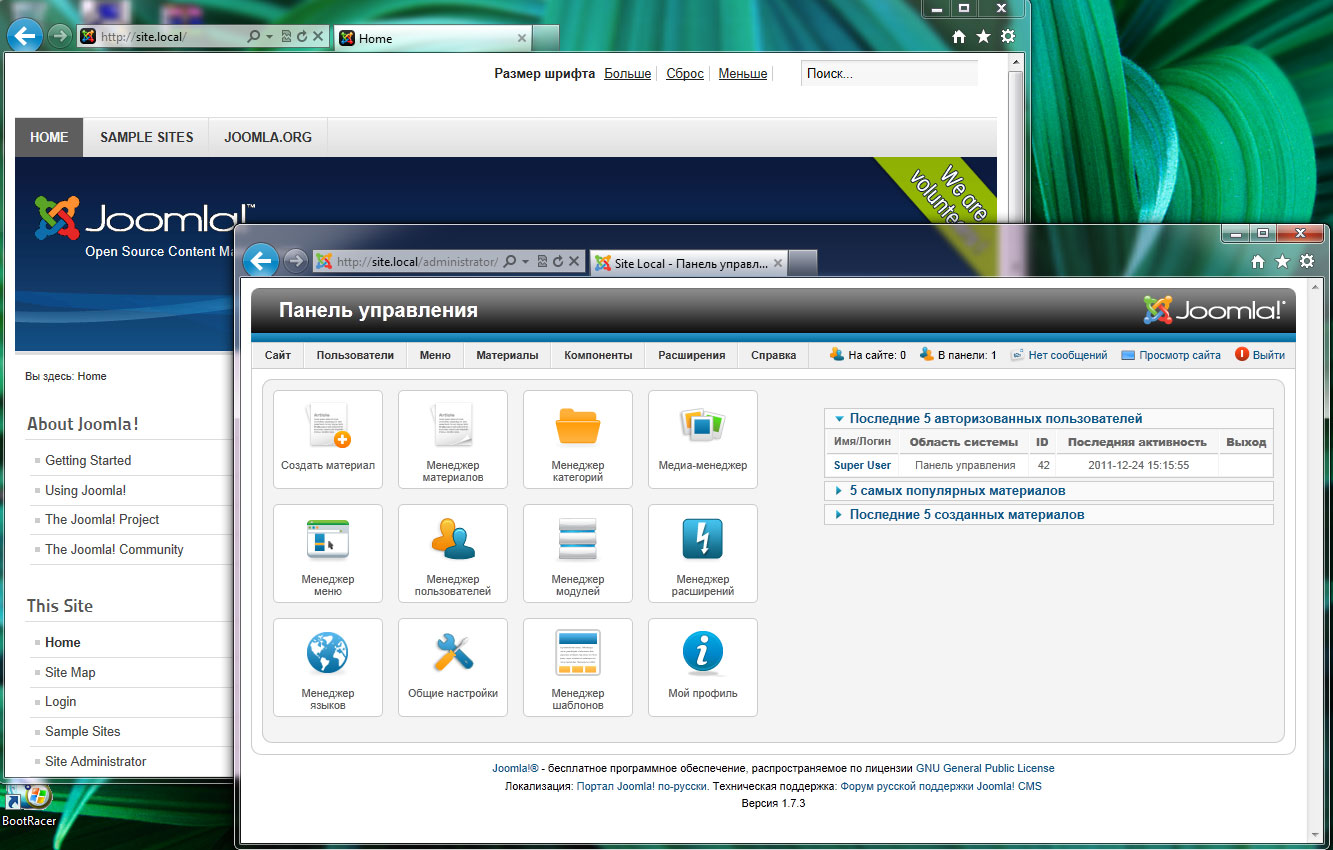Launch the Медиа-менеджер icon
Viewport: 1333px width, 850px height.
click(x=703, y=439)
